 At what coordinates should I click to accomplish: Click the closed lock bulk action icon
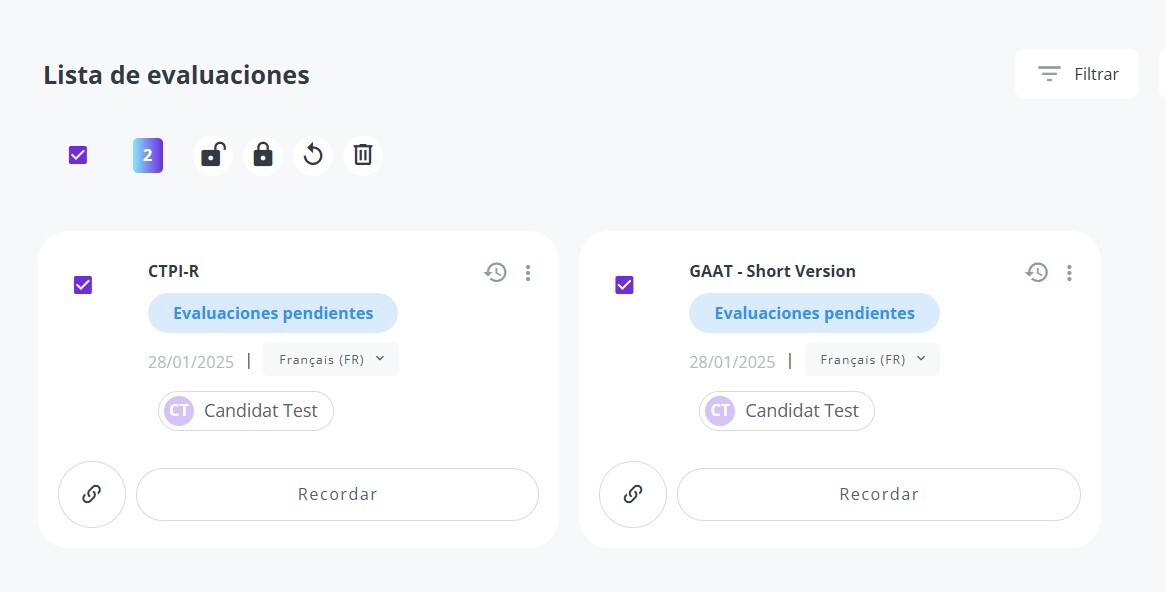pyautogui.click(x=262, y=155)
